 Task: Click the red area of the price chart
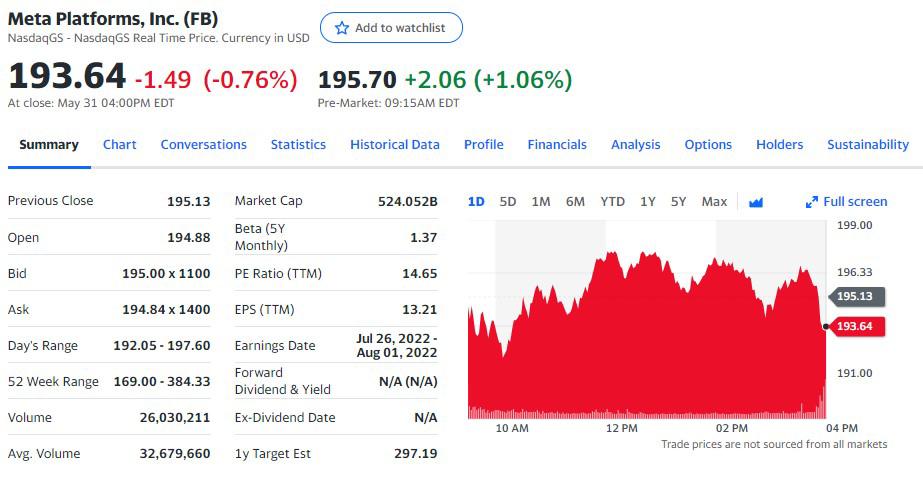tap(646, 353)
